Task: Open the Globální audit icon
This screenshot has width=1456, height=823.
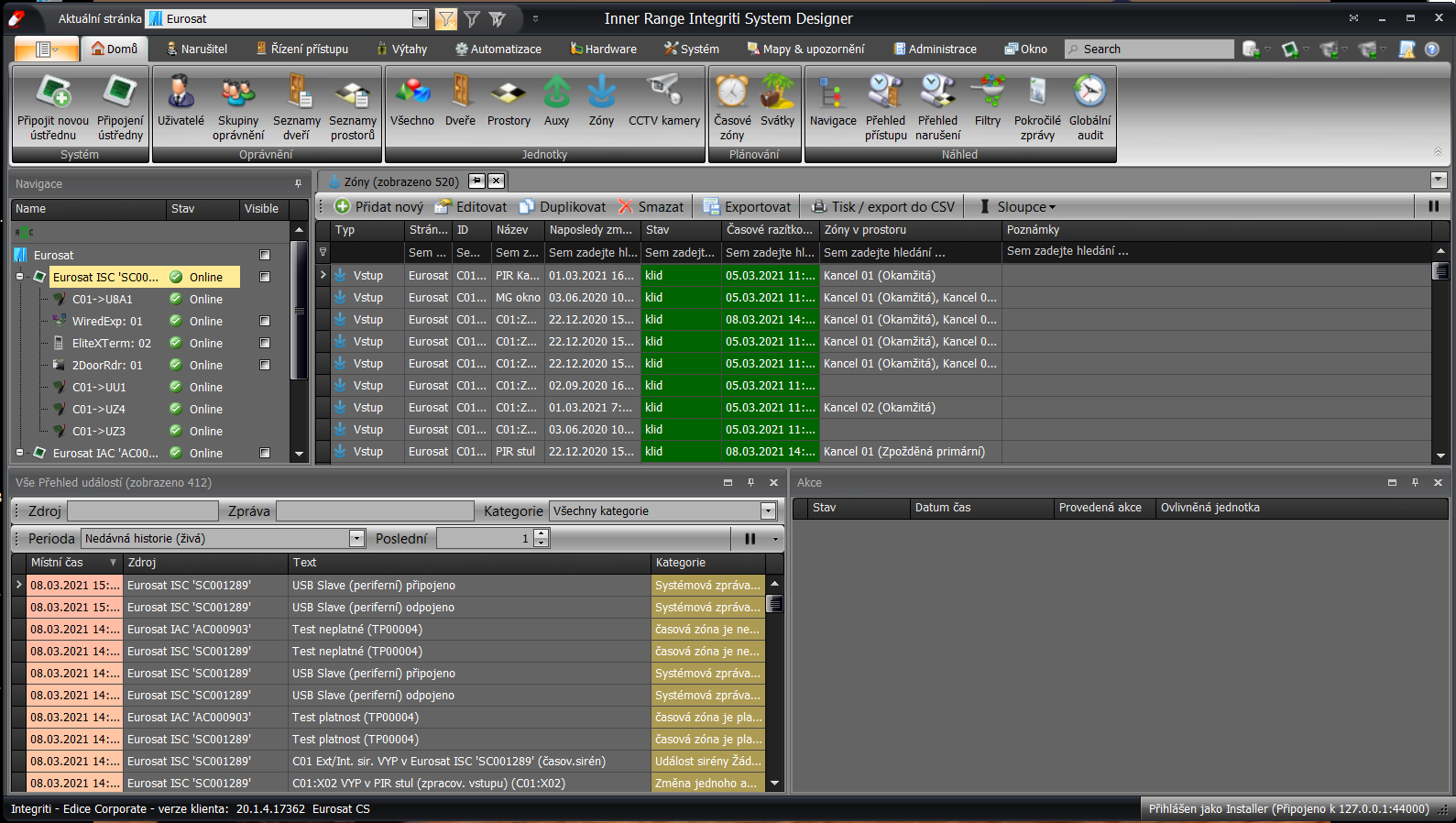Action: [1089, 93]
